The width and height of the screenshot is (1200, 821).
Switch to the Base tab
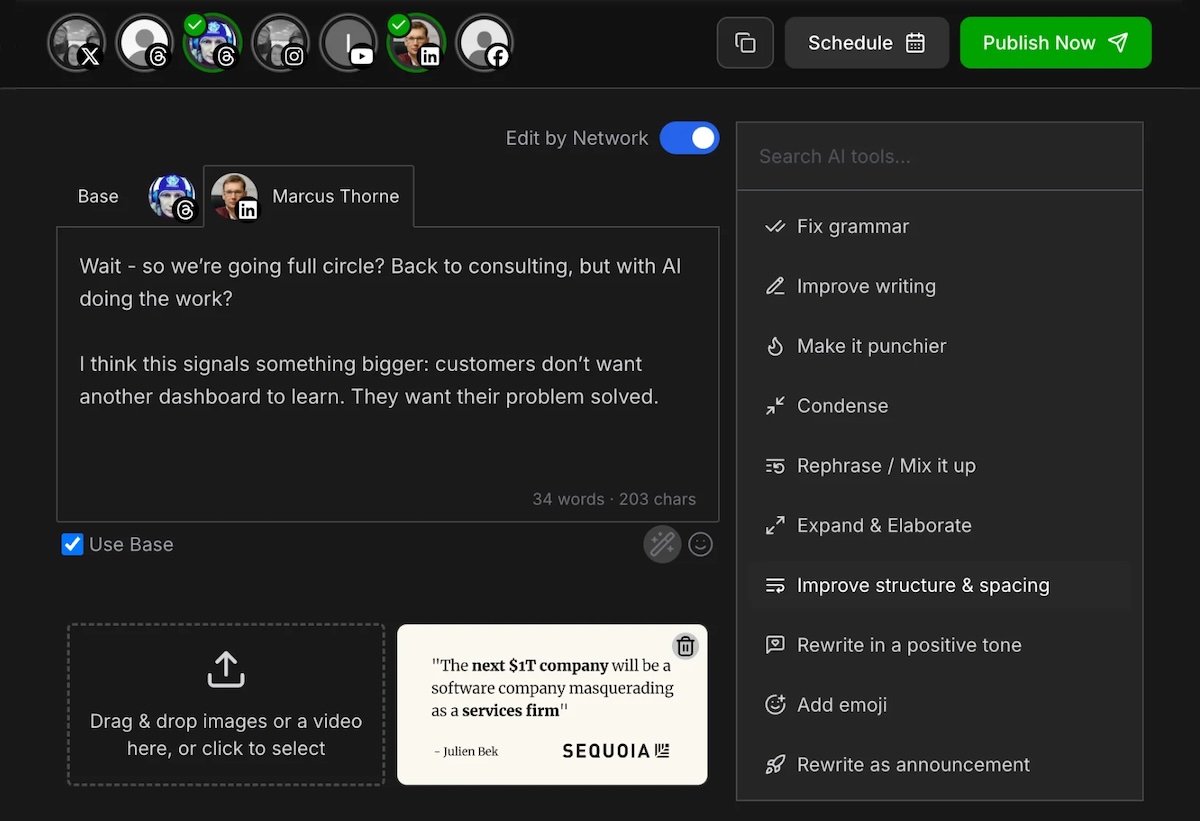coord(98,196)
